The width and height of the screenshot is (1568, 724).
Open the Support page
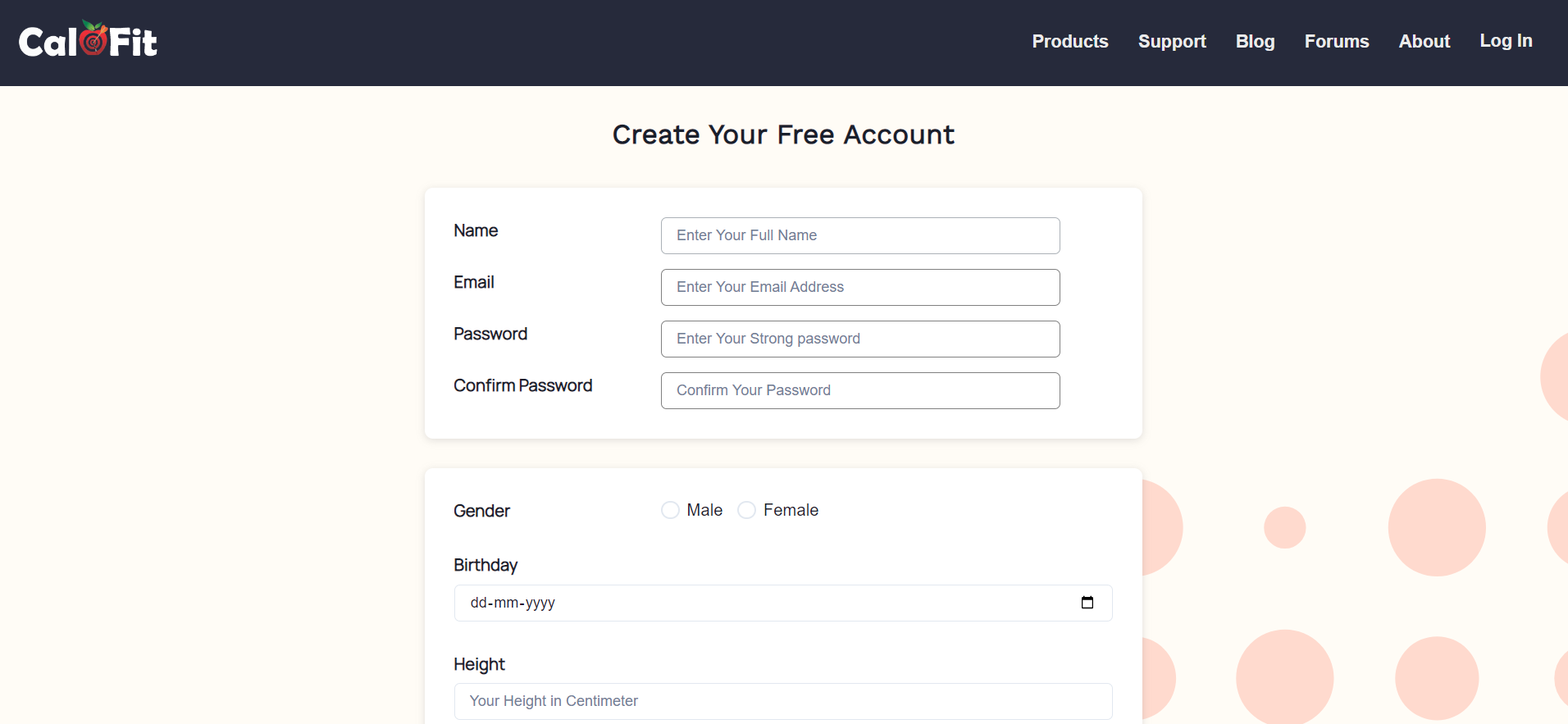pos(1172,41)
